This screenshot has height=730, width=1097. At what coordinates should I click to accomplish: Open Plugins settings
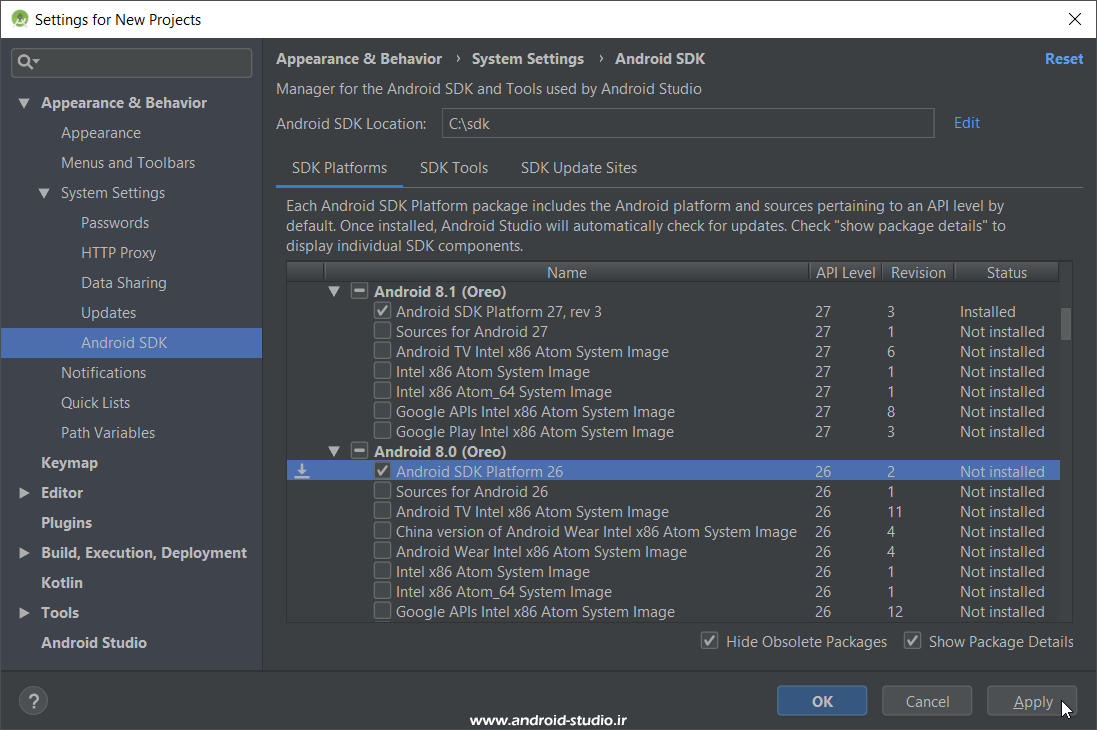[66, 523]
